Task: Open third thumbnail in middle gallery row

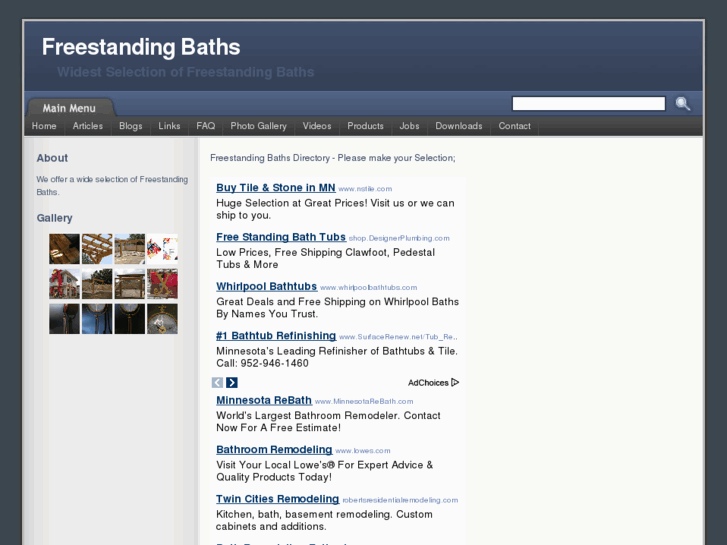Action: [130, 284]
